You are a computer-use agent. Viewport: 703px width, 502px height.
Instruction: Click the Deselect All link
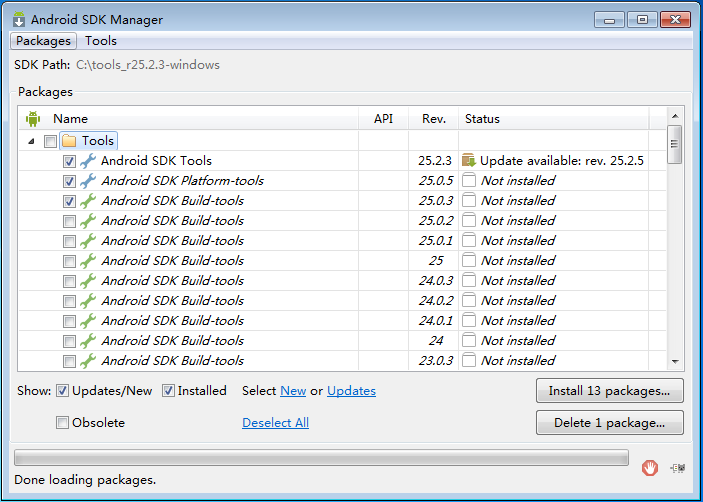(x=275, y=423)
